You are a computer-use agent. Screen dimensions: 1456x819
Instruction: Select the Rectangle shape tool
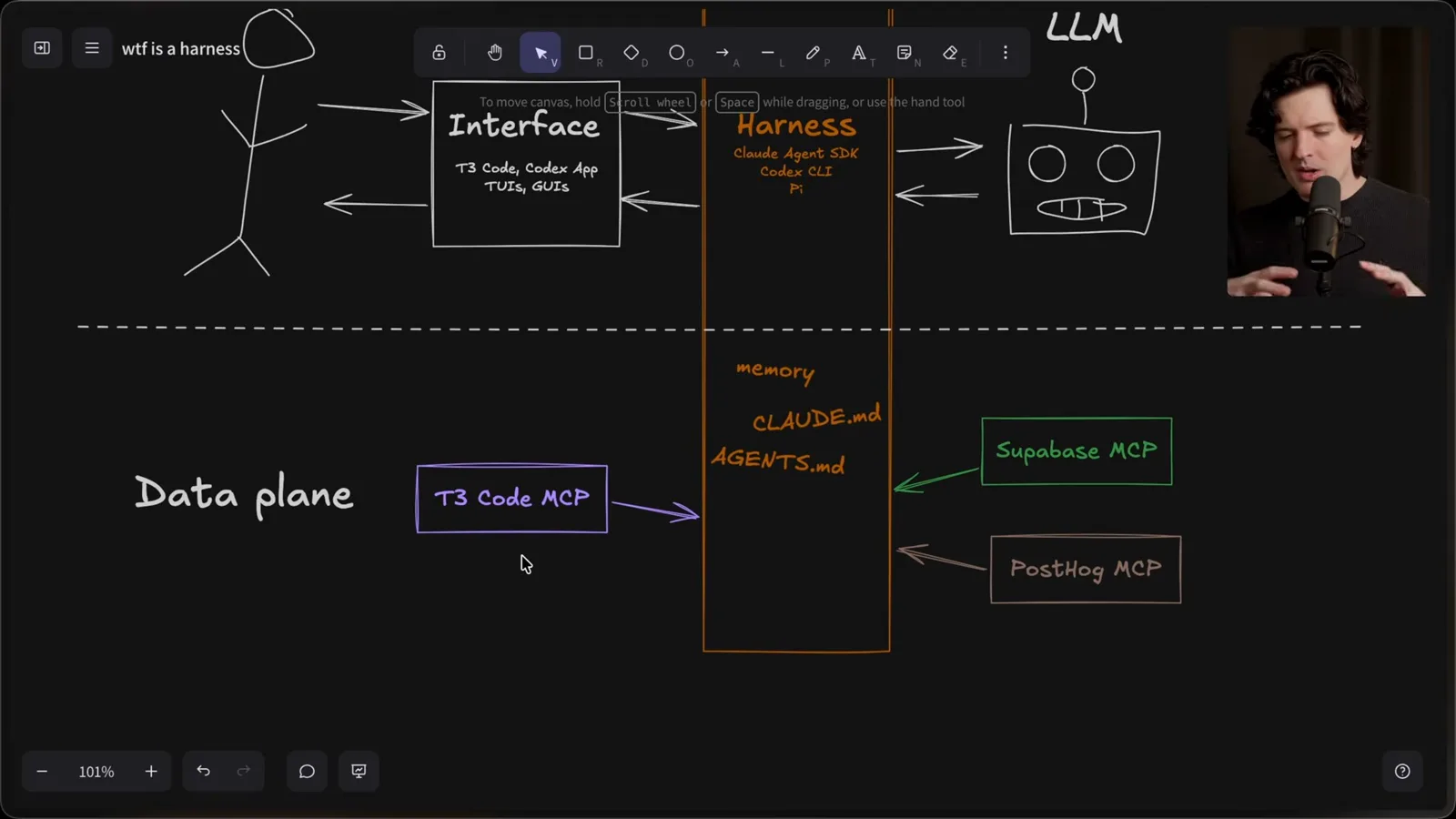(x=586, y=53)
